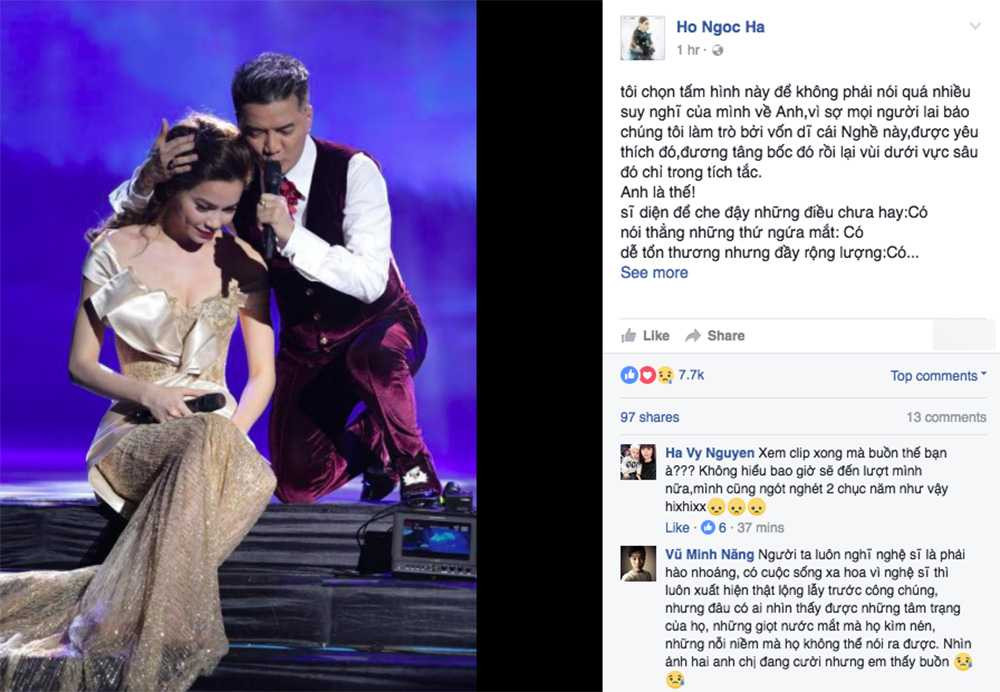Open Ha Vy Nguyen's avatar thumbnail

[x=638, y=462]
